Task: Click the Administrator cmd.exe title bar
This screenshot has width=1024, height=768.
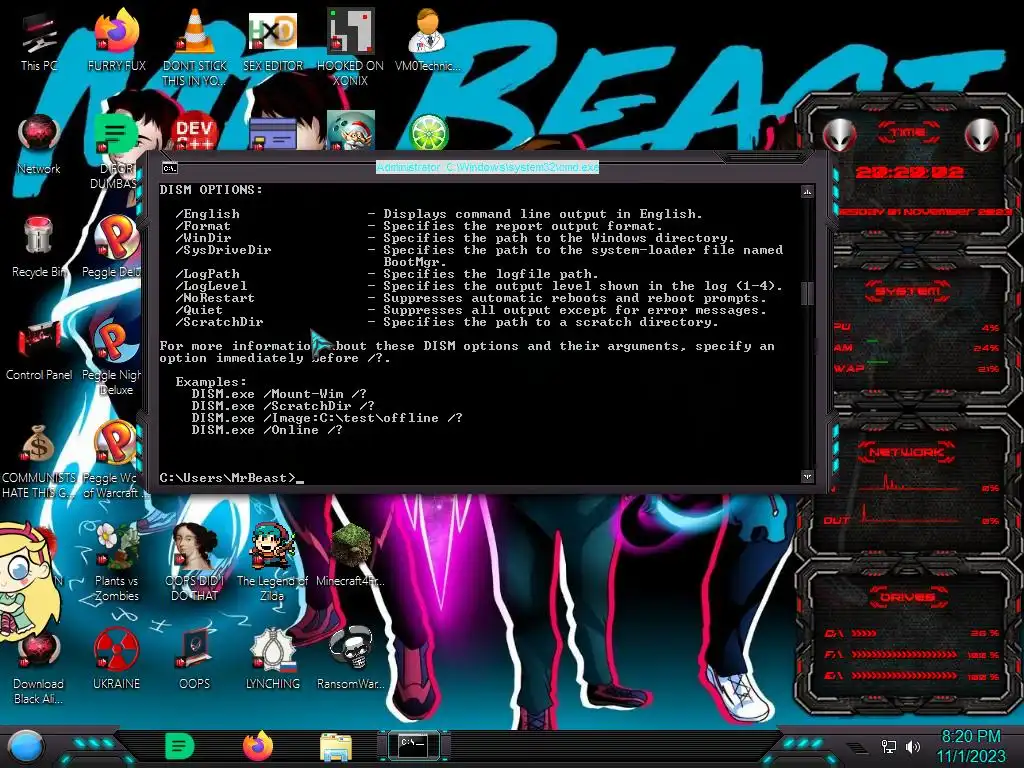Action: click(x=487, y=168)
